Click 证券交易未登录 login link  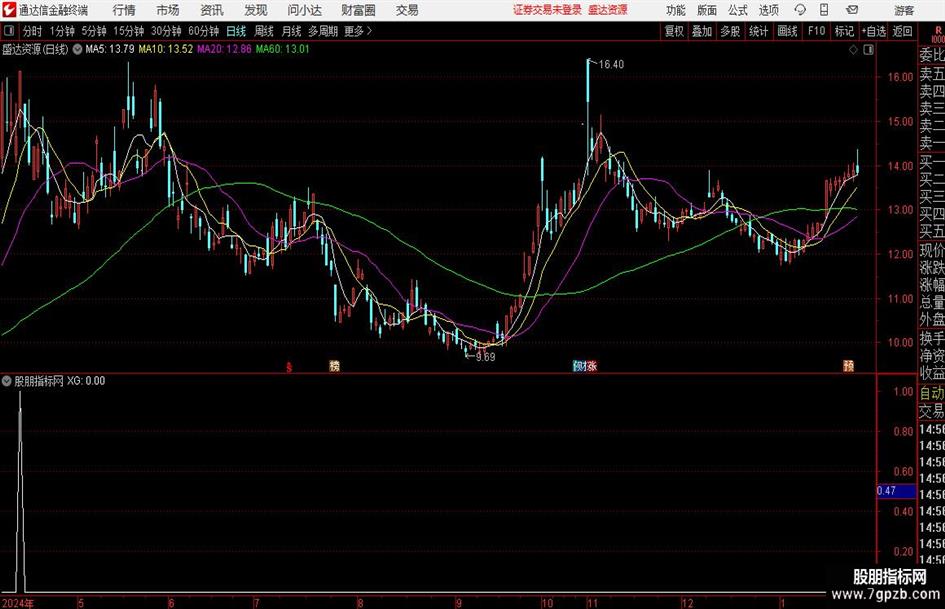click(547, 10)
